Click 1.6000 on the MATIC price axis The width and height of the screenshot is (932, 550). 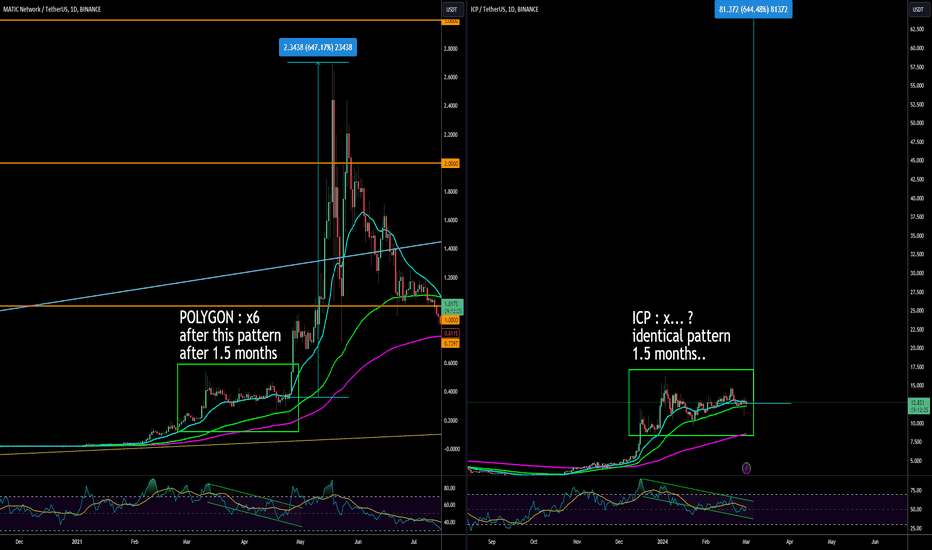point(451,220)
